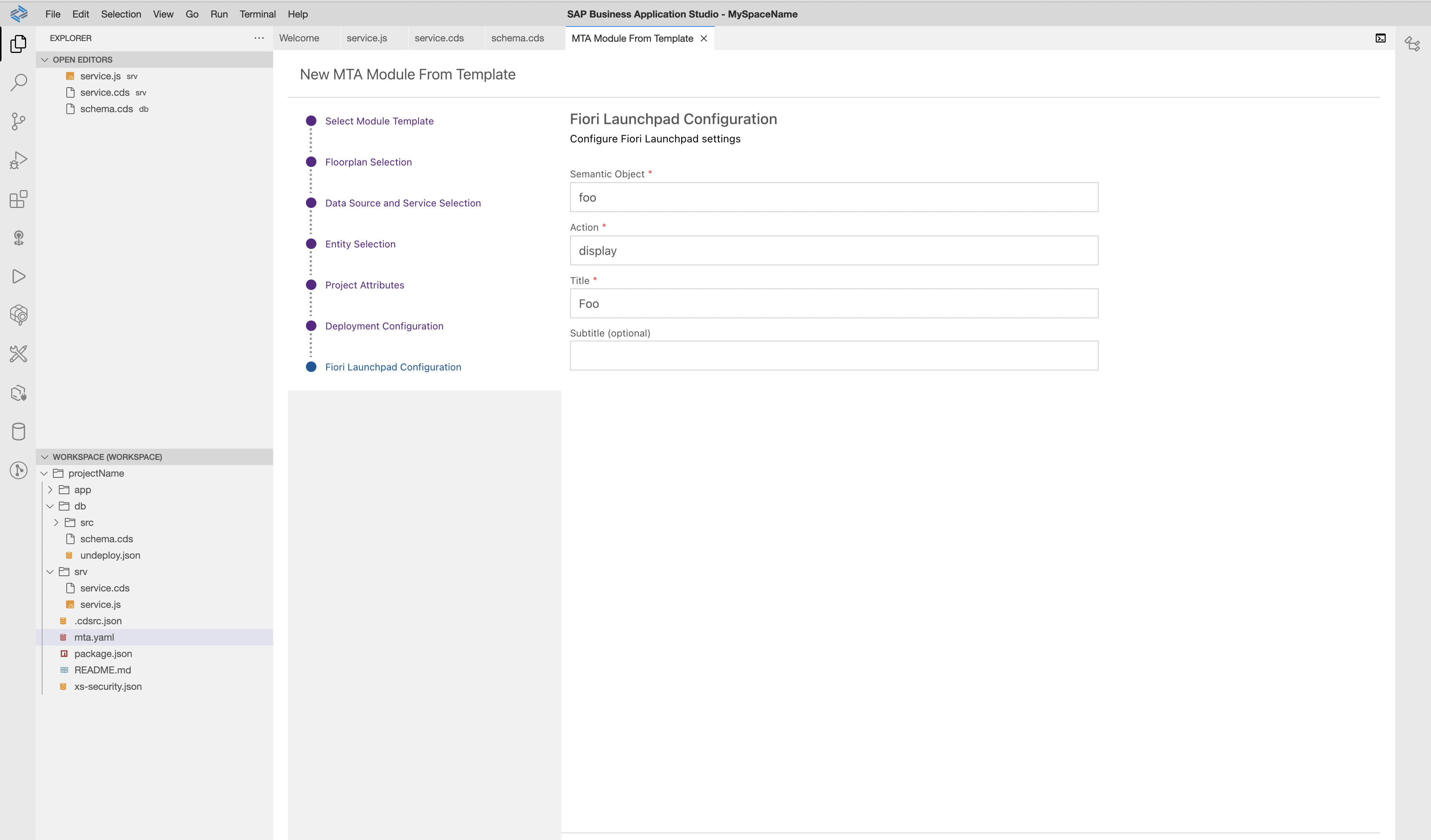Open the Git graph circular icon
Viewport: 1431px width, 840px height.
[18, 470]
